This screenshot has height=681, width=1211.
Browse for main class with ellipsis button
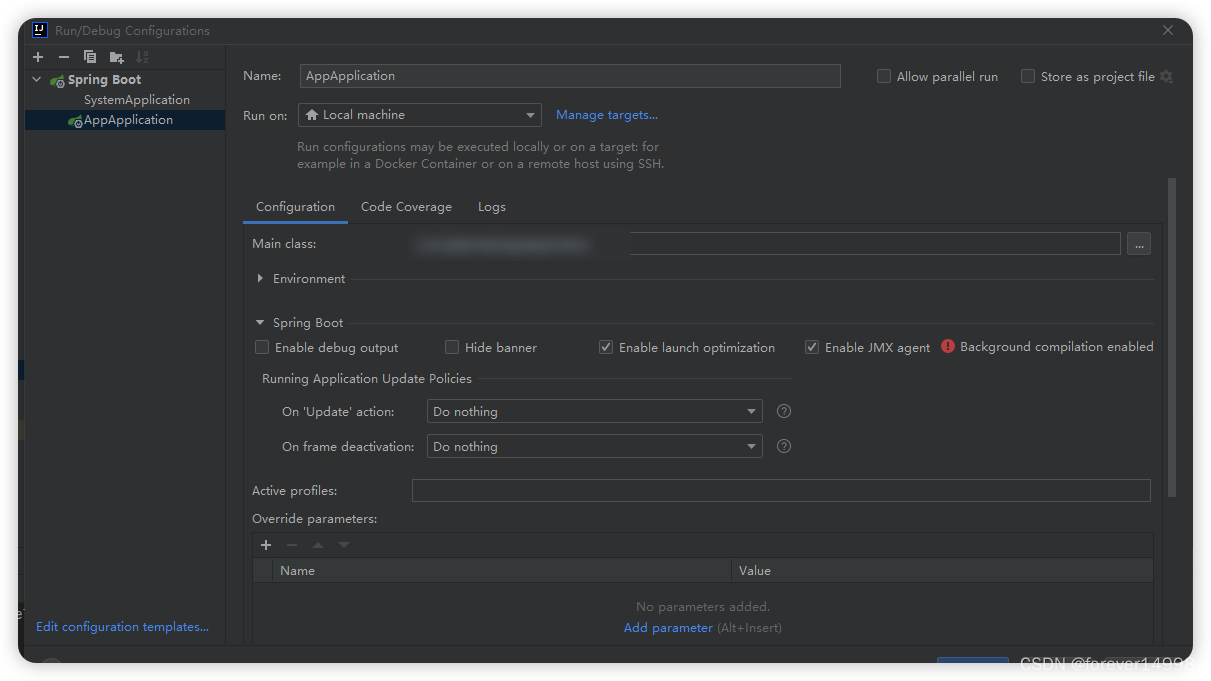click(x=1139, y=244)
